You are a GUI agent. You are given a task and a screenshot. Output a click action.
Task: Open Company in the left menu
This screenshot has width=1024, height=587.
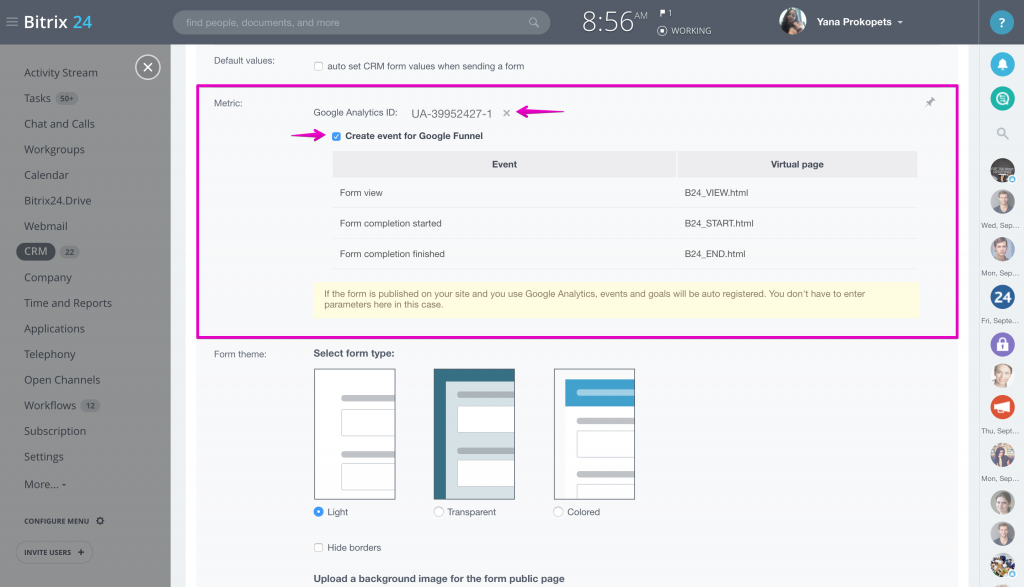click(48, 278)
